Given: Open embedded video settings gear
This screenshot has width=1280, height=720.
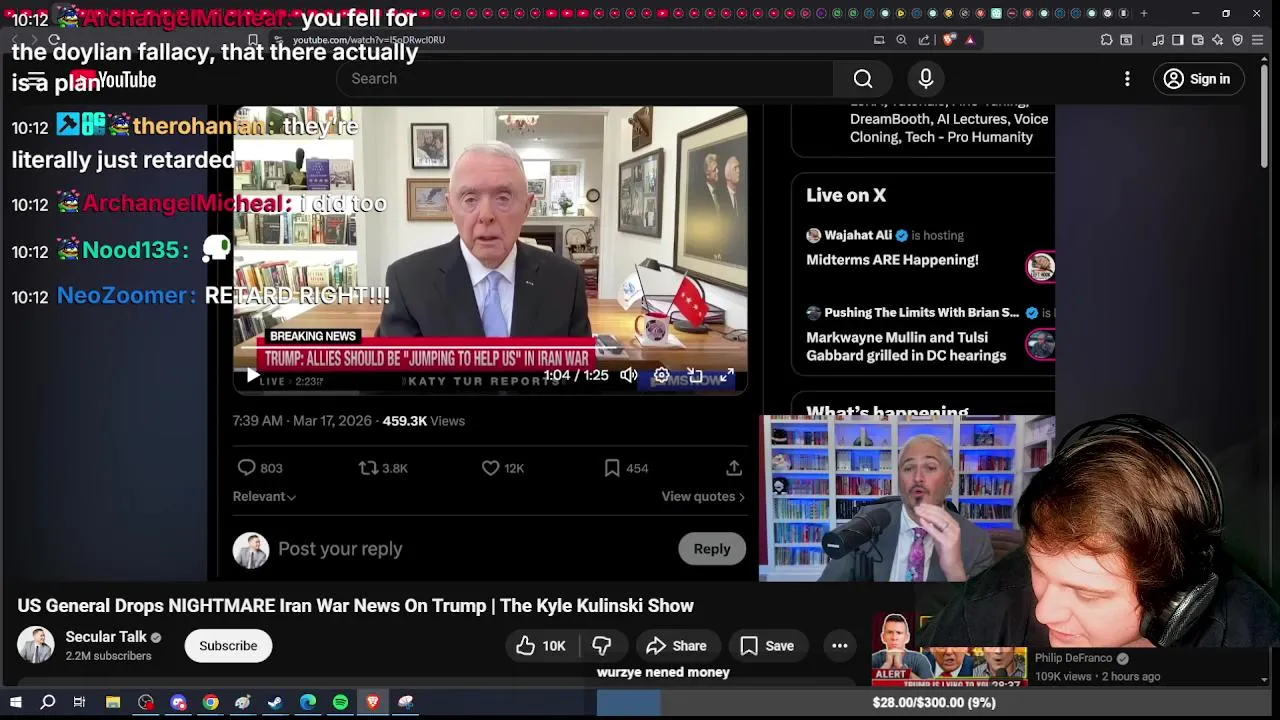Looking at the screenshot, I should 661,376.
